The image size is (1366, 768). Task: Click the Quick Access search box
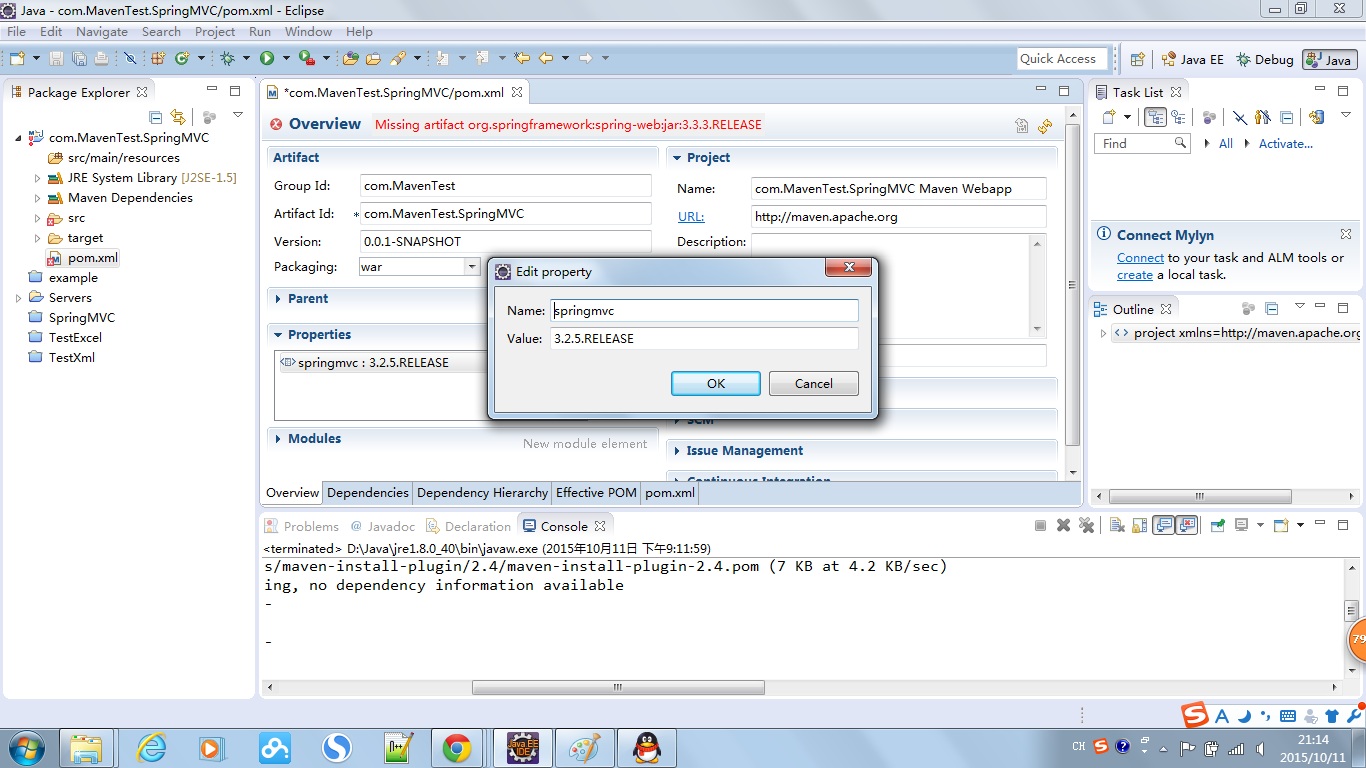[x=1062, y=59]
